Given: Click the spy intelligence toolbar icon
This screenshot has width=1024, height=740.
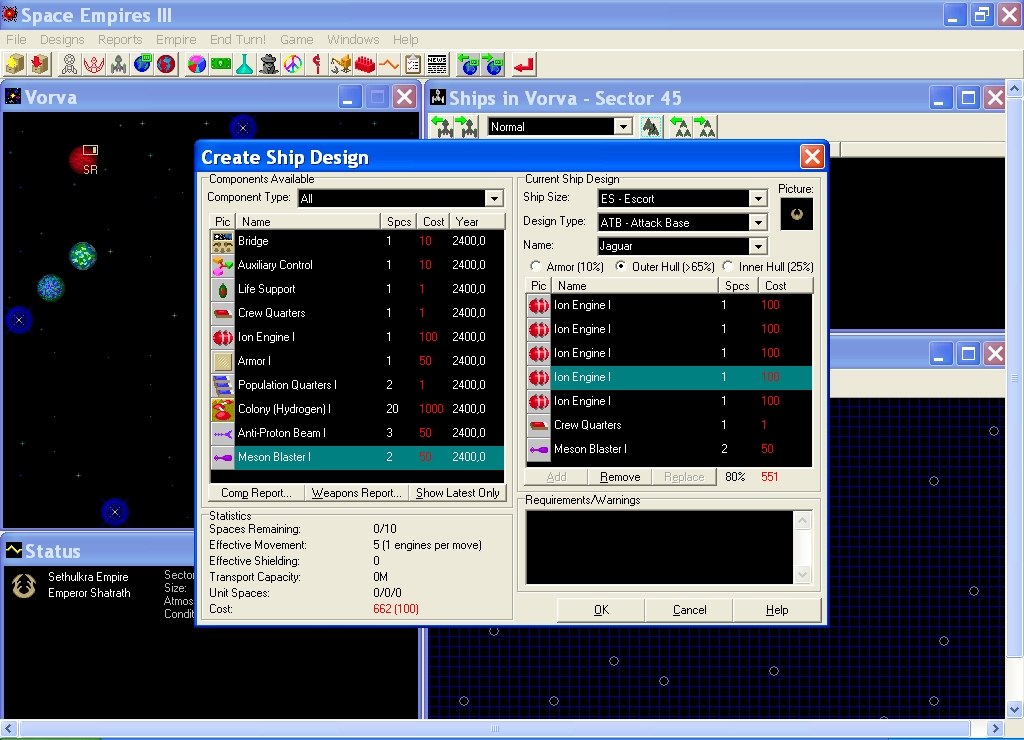Looking at the screenshot, I should coord(269,65).
